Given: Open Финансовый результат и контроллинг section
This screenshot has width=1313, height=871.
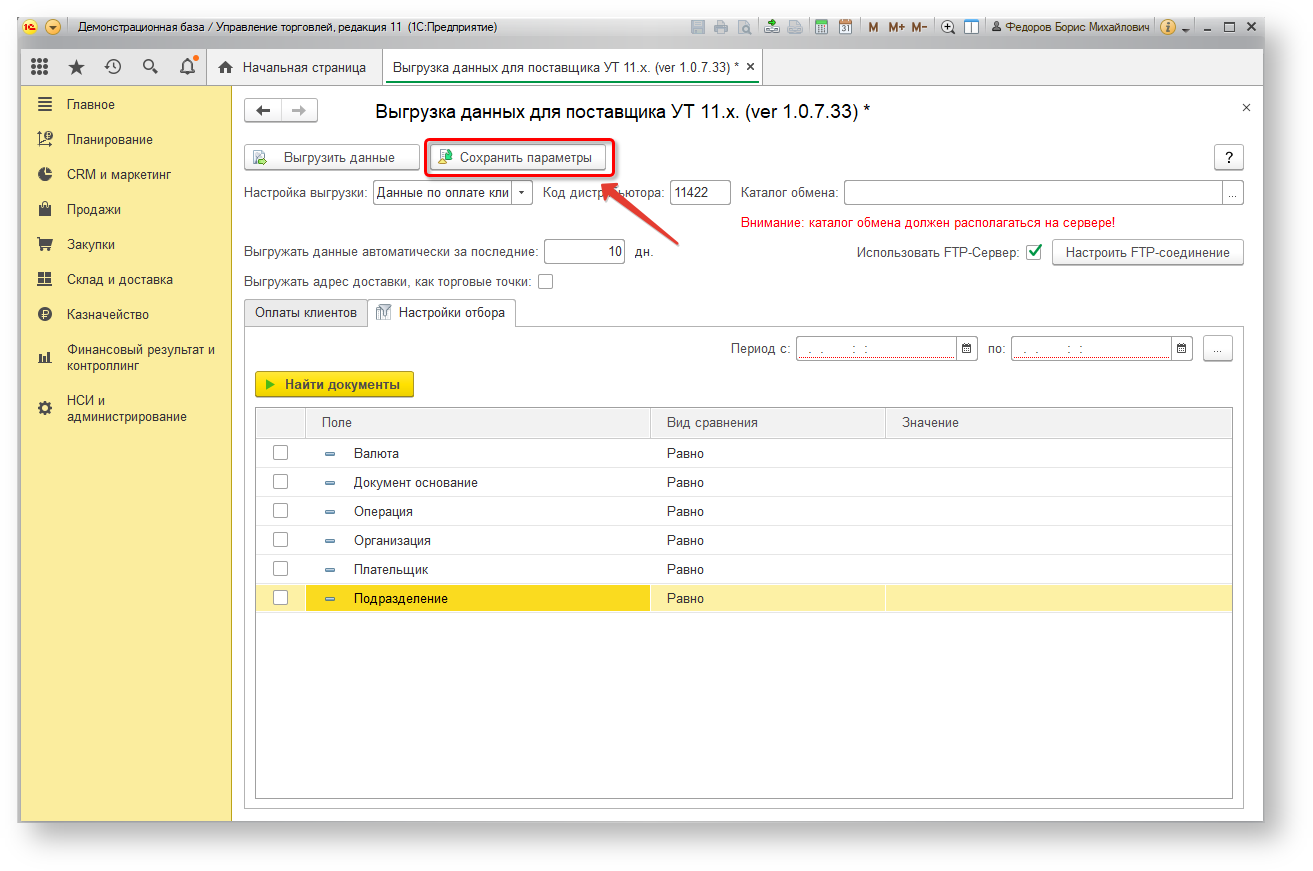Looking at the screenshot, I should coord(141,358).
